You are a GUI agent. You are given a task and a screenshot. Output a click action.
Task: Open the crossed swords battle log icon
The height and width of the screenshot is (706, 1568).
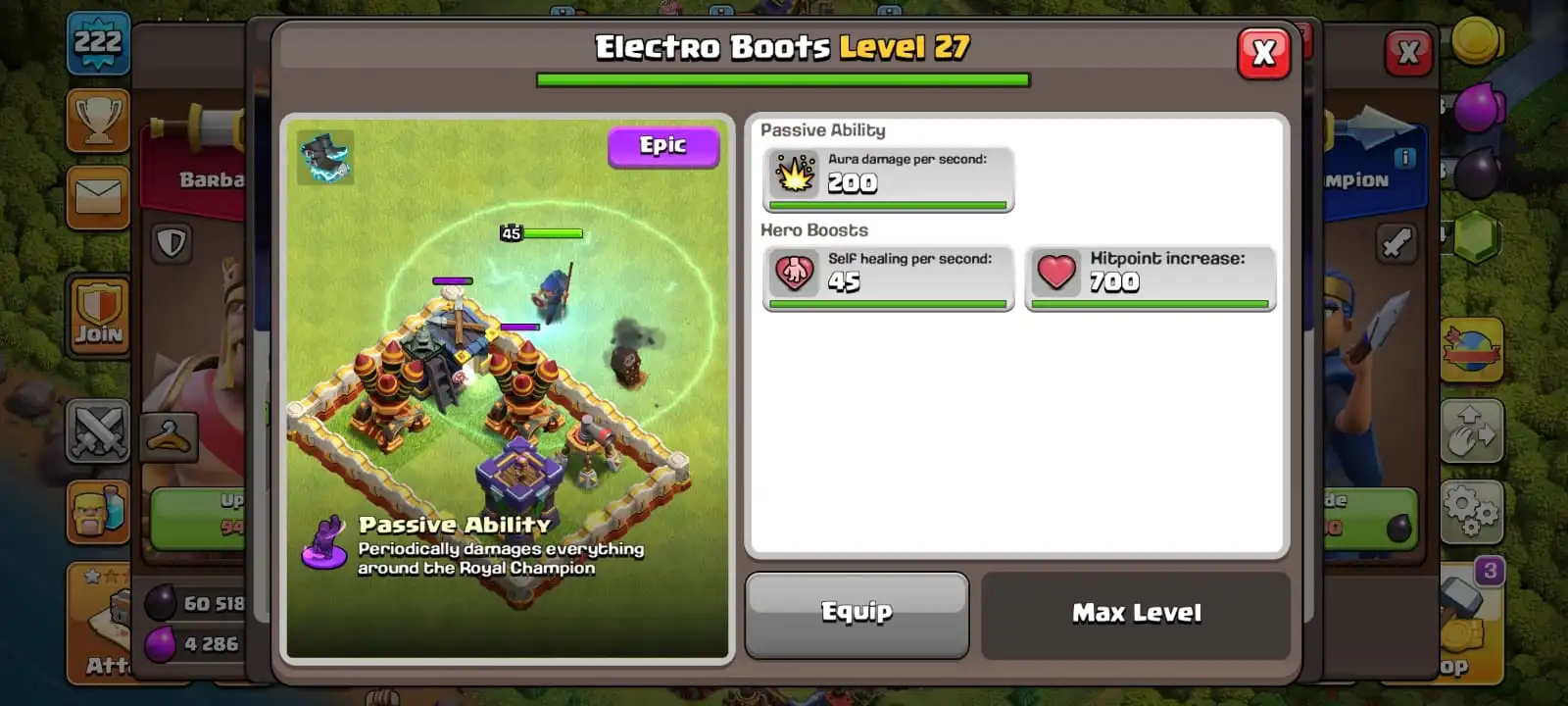[98, 430]
